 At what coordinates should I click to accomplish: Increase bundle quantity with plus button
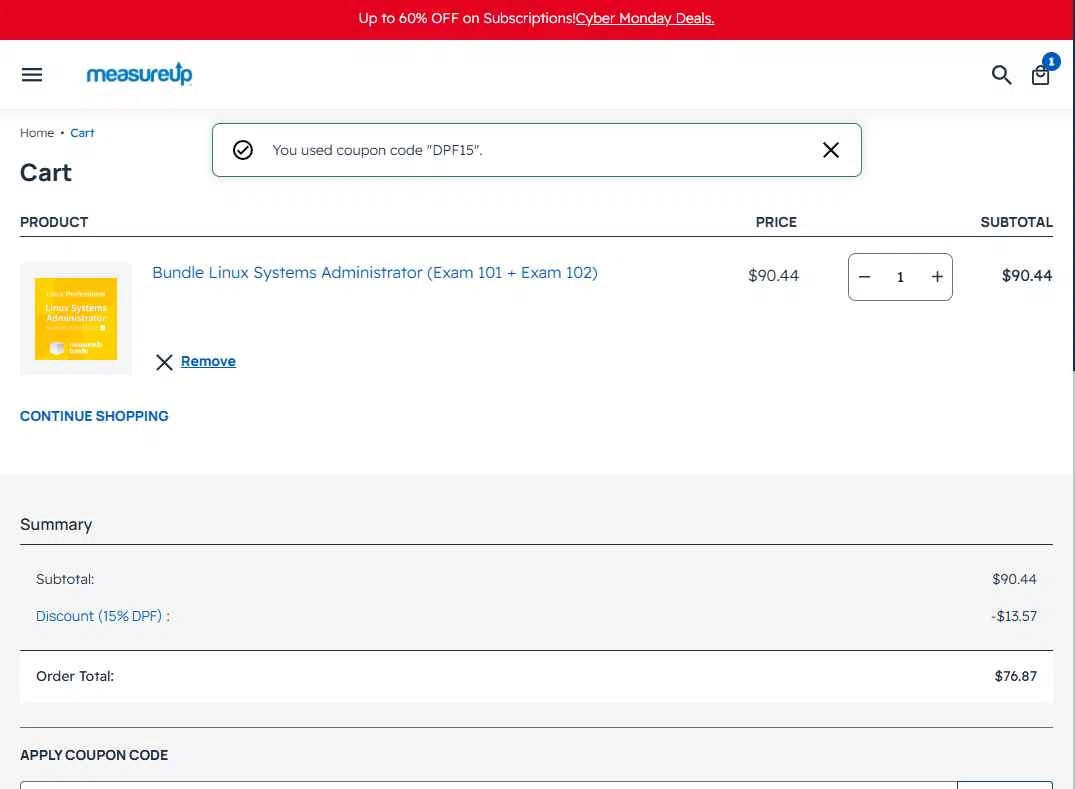pos(937,277)
